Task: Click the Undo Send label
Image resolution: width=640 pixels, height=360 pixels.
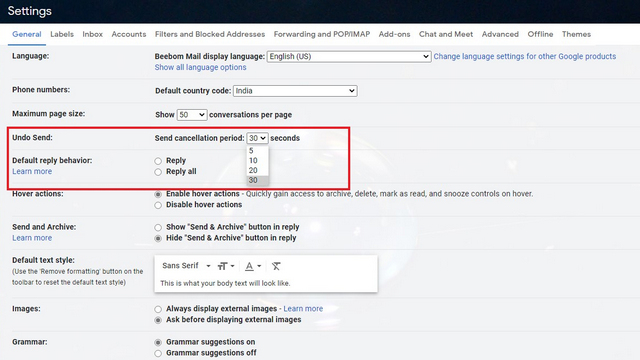Action: pyautogui.click(x=32, y=138)
